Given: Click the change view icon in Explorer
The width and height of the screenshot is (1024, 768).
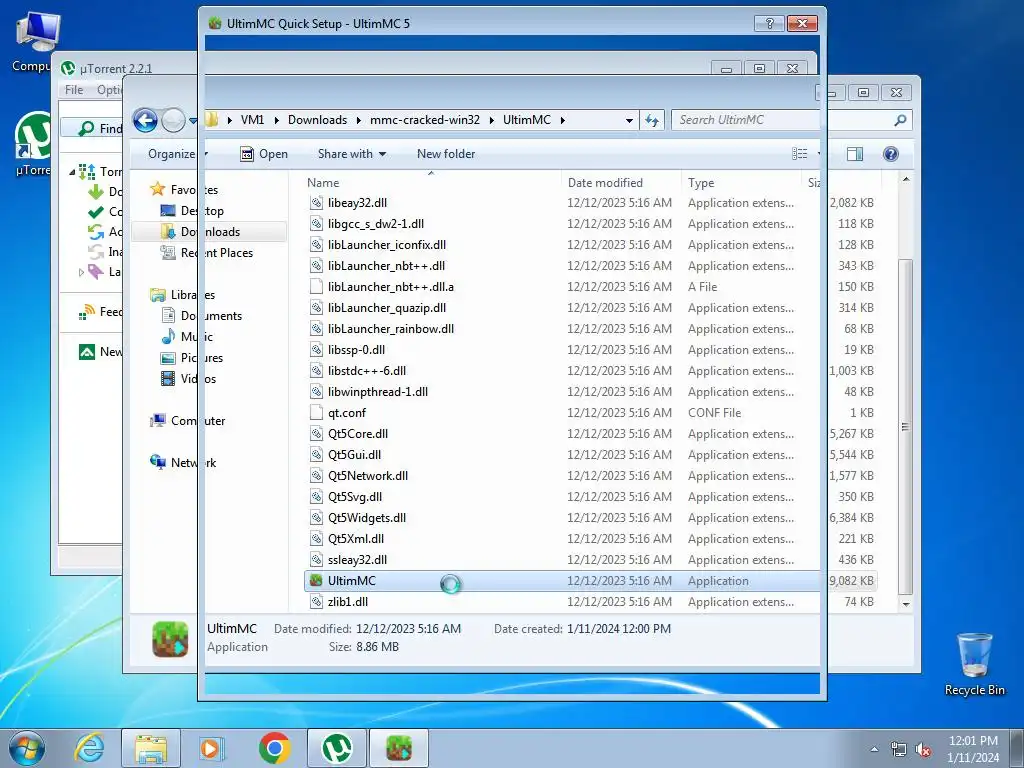Looking at the screenshot, I should click(799, 154).
